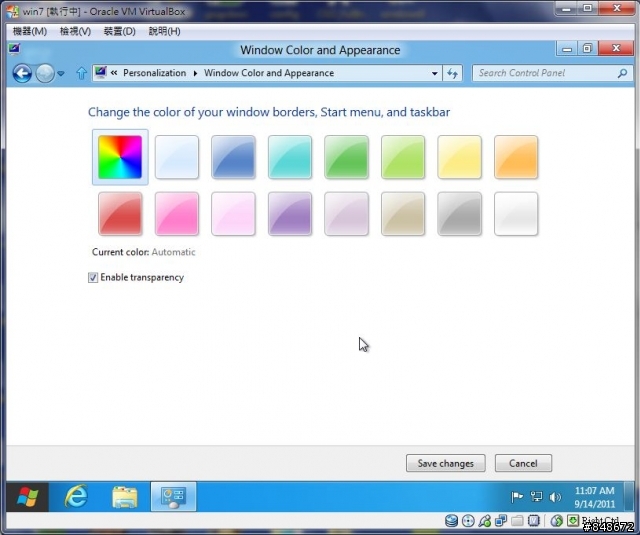Image resolution: width=640 pixels, height=535 pixels.
Task: Pick the gray color swatch
Action: [460, 214]
